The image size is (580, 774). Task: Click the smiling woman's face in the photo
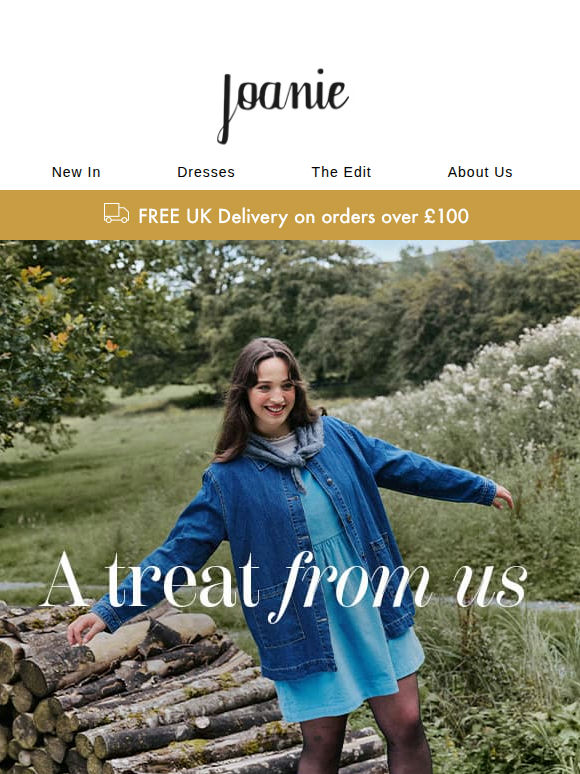[272, 396]
